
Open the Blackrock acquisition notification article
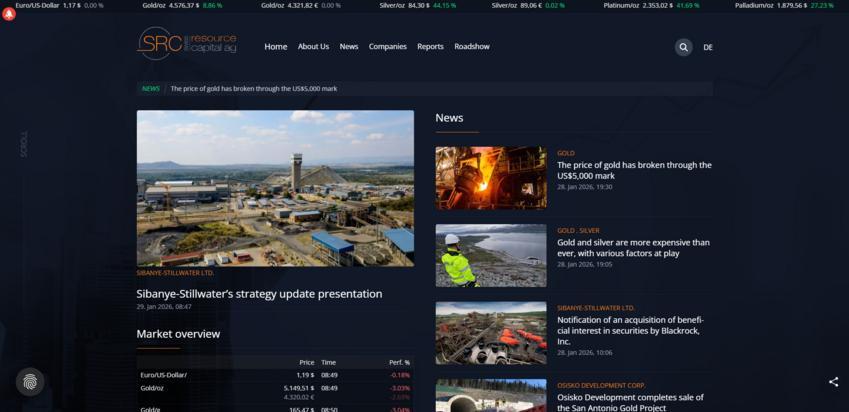coord(633,327)
